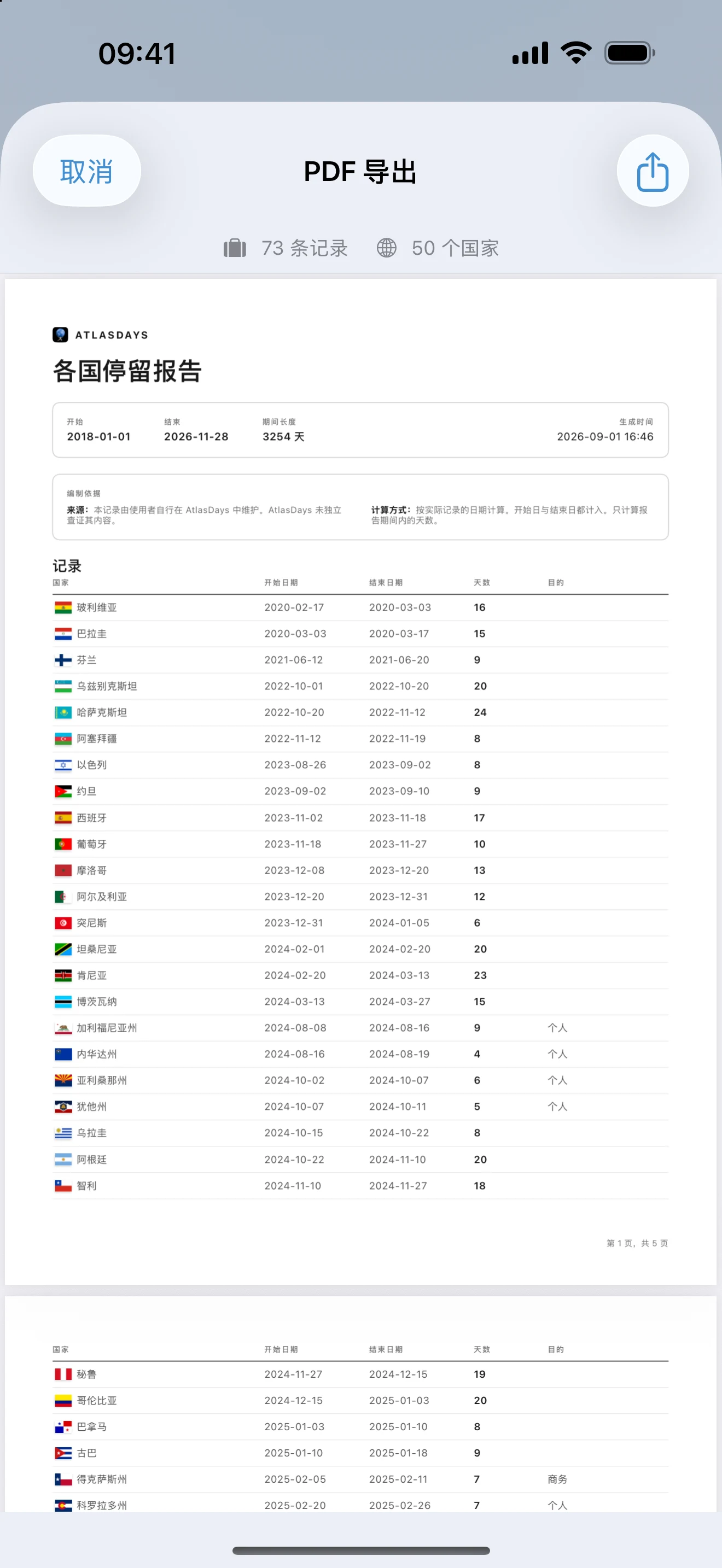
Task: Tap the Finland flag icon
Action: pos(63,660)
